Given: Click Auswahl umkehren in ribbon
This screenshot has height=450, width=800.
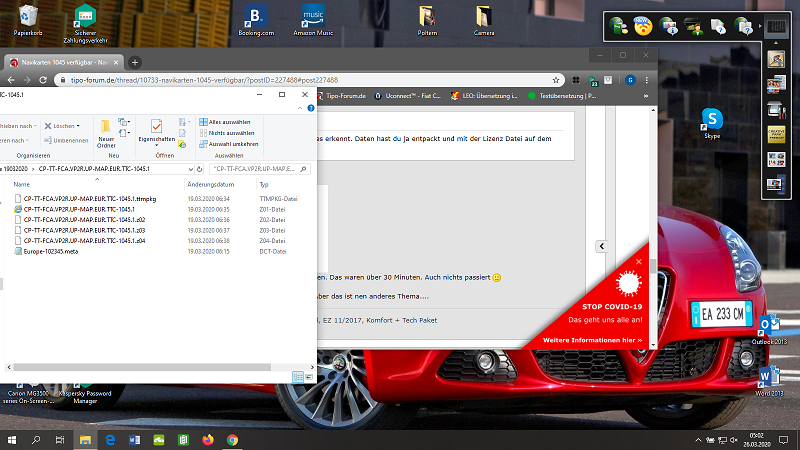Looking at the screenshot, I should point(228,143).
